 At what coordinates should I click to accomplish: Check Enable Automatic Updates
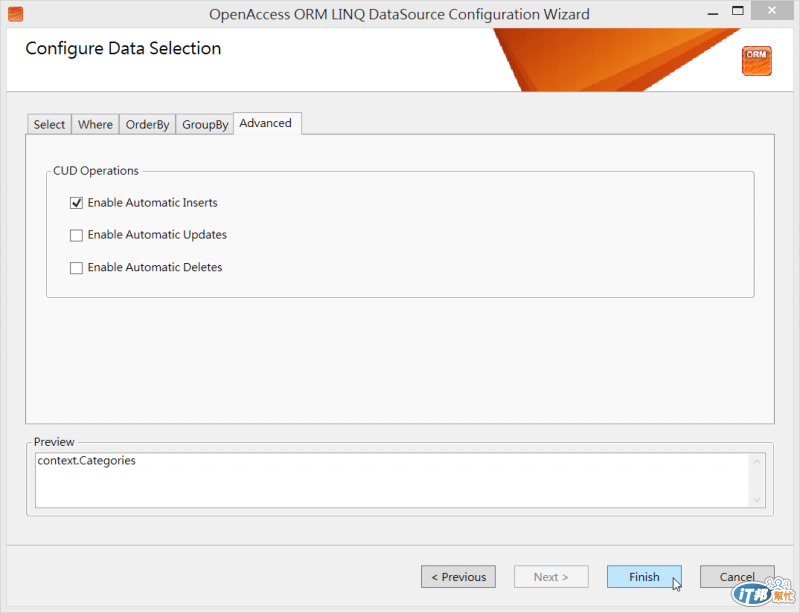click(x=76, y=235)
